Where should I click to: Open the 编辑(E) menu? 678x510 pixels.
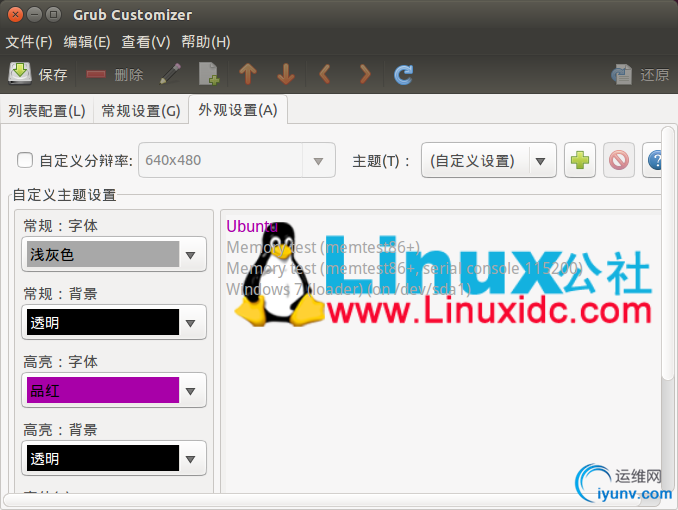click(x=87, y=42)
